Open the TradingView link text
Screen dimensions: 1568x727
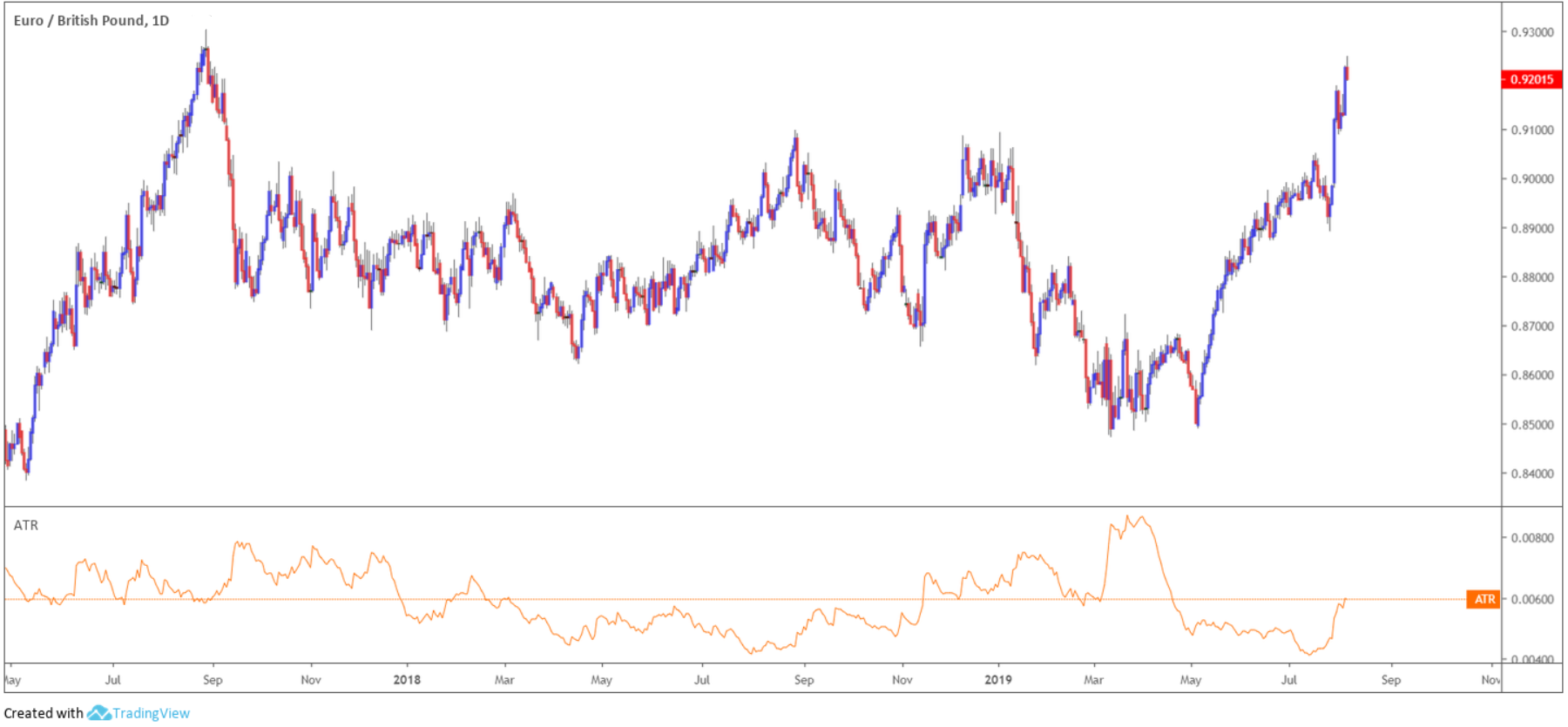pos(151,713)
